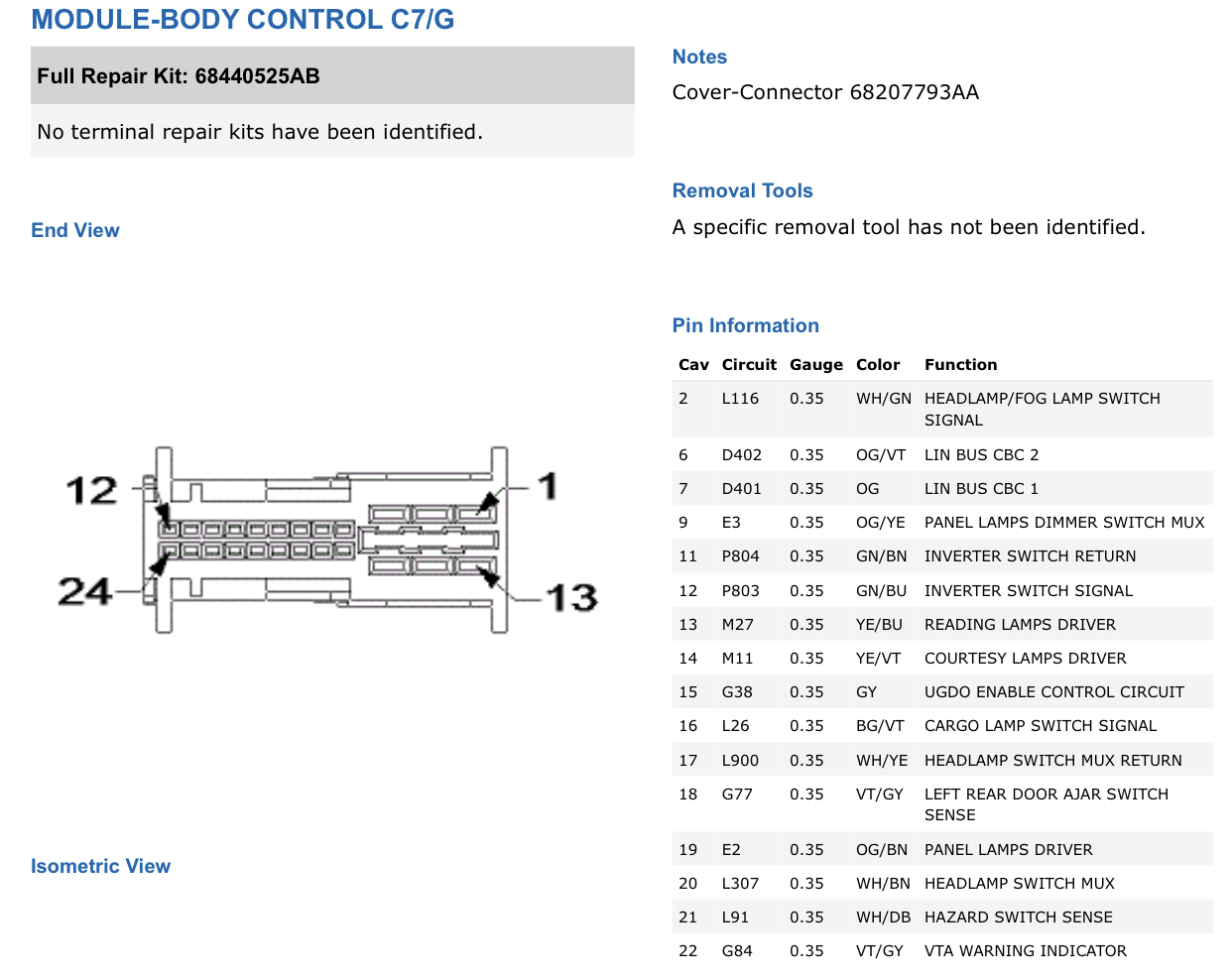Click 'No terminal repair kits have been identified' text
This screenshot has width=1232, height=980.
click(260, 132)
